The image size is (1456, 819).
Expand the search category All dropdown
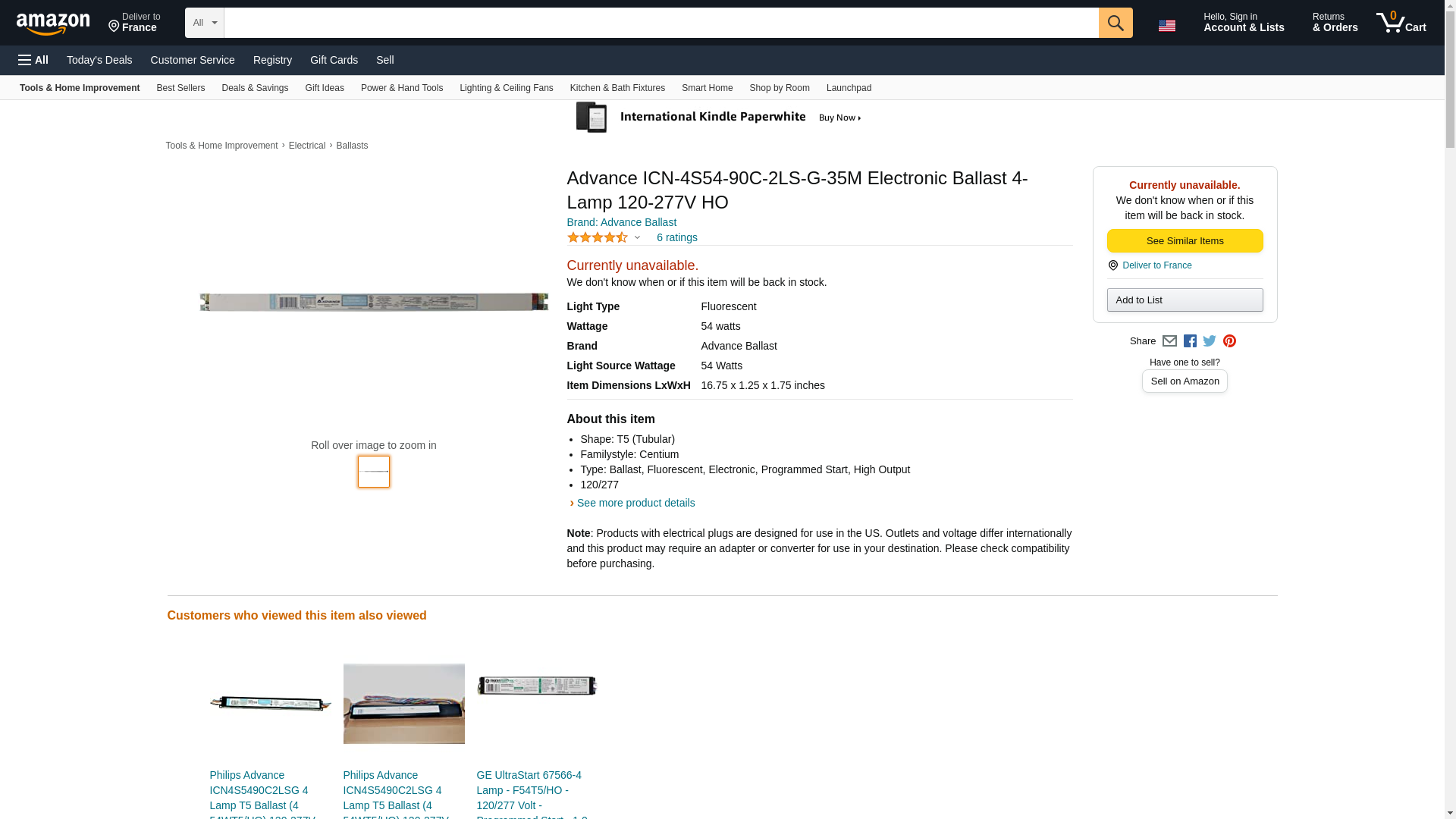tap(204, 23)
